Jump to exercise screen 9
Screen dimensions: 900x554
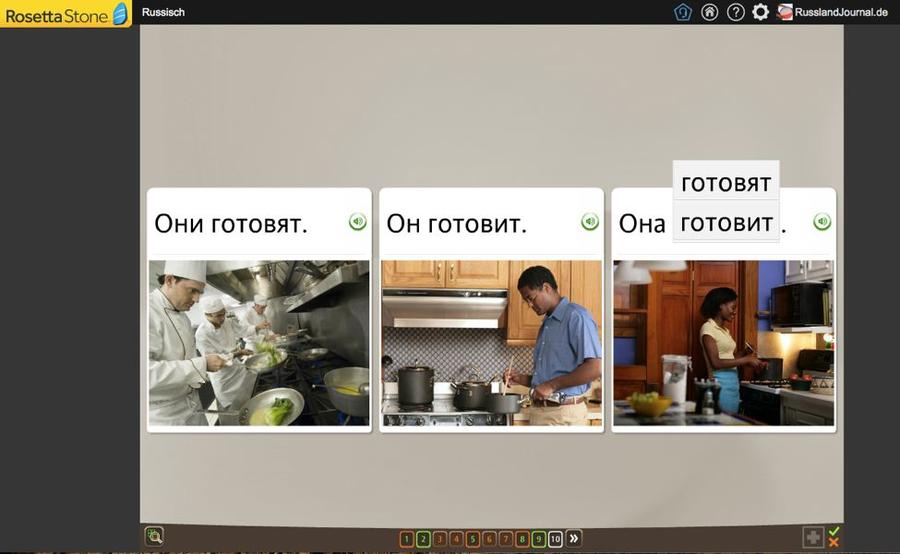coord(539,539)
